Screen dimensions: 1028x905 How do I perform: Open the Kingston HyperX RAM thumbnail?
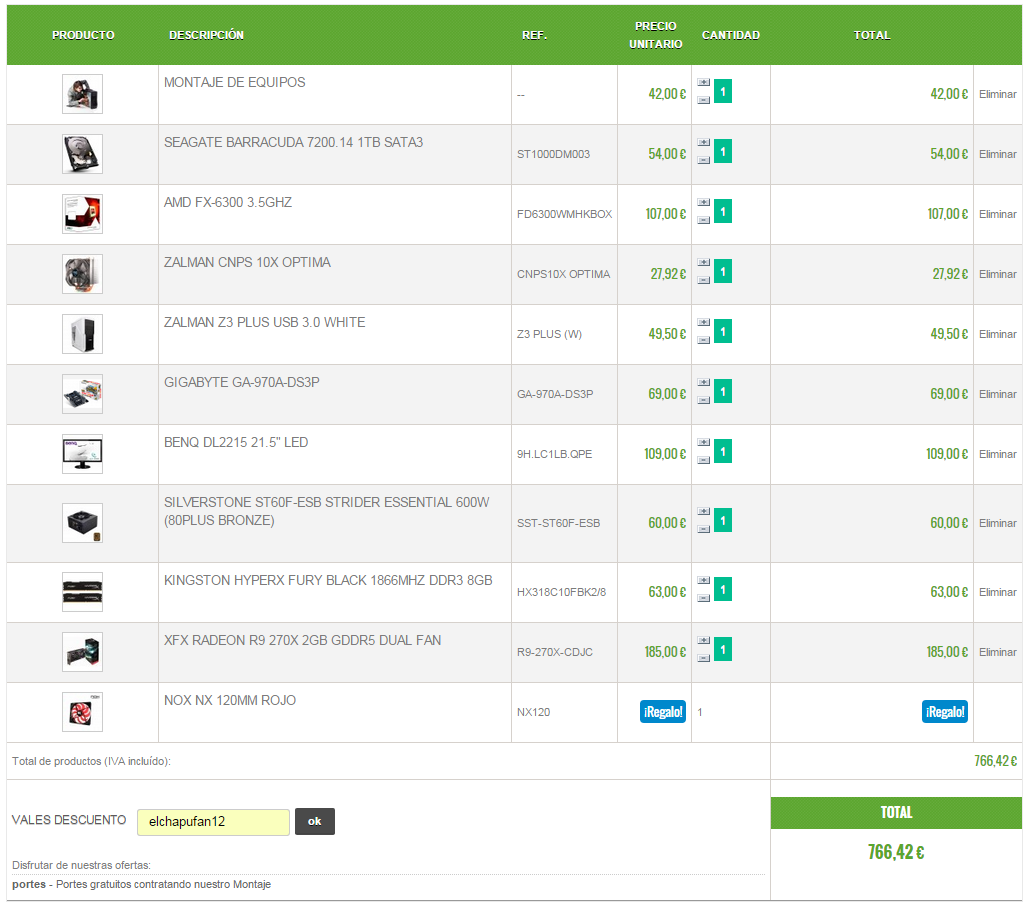(x=83, y=592)
